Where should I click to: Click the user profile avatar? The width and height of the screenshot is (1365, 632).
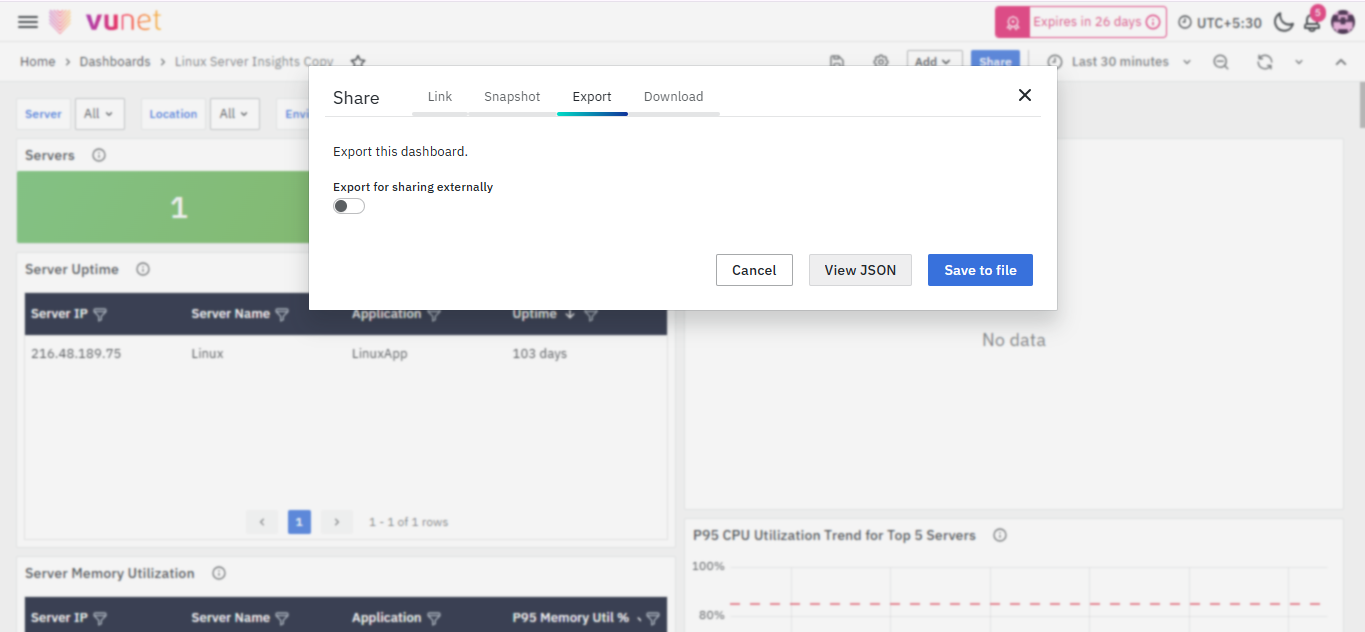click(x=1342, y=22)
